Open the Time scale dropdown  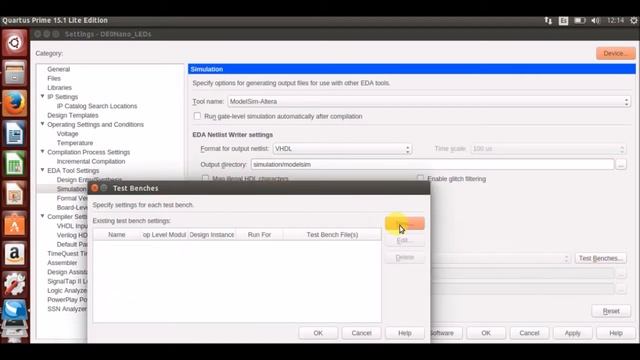(x=548, y=149)
